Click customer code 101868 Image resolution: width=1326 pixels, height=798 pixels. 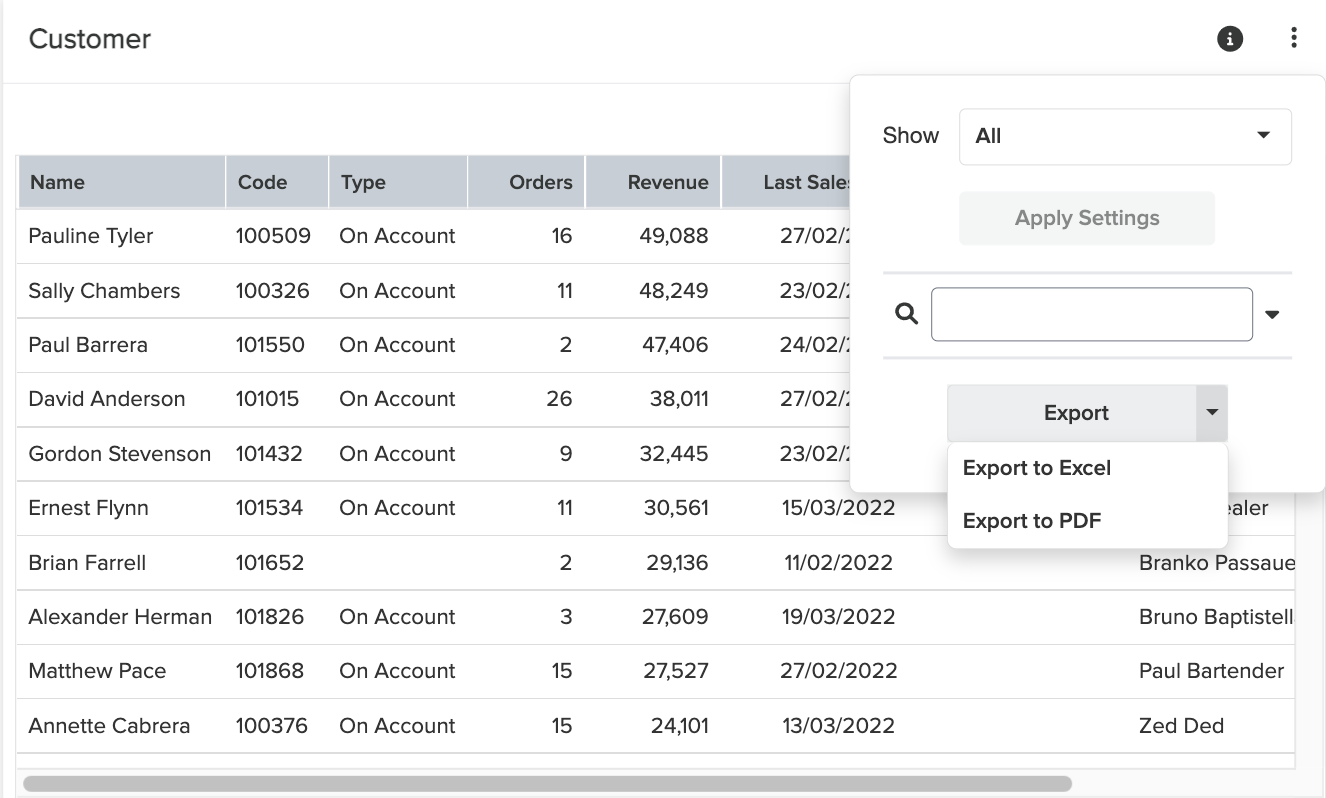coord(270,671)
